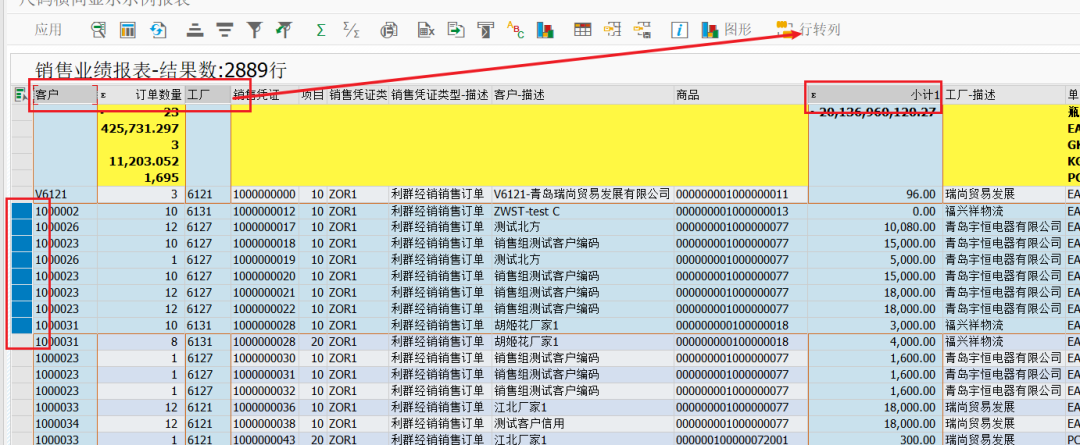The image size is (1080, 445).
Task: Save layout using the grid-save icon
Action: tap(643, 30)
